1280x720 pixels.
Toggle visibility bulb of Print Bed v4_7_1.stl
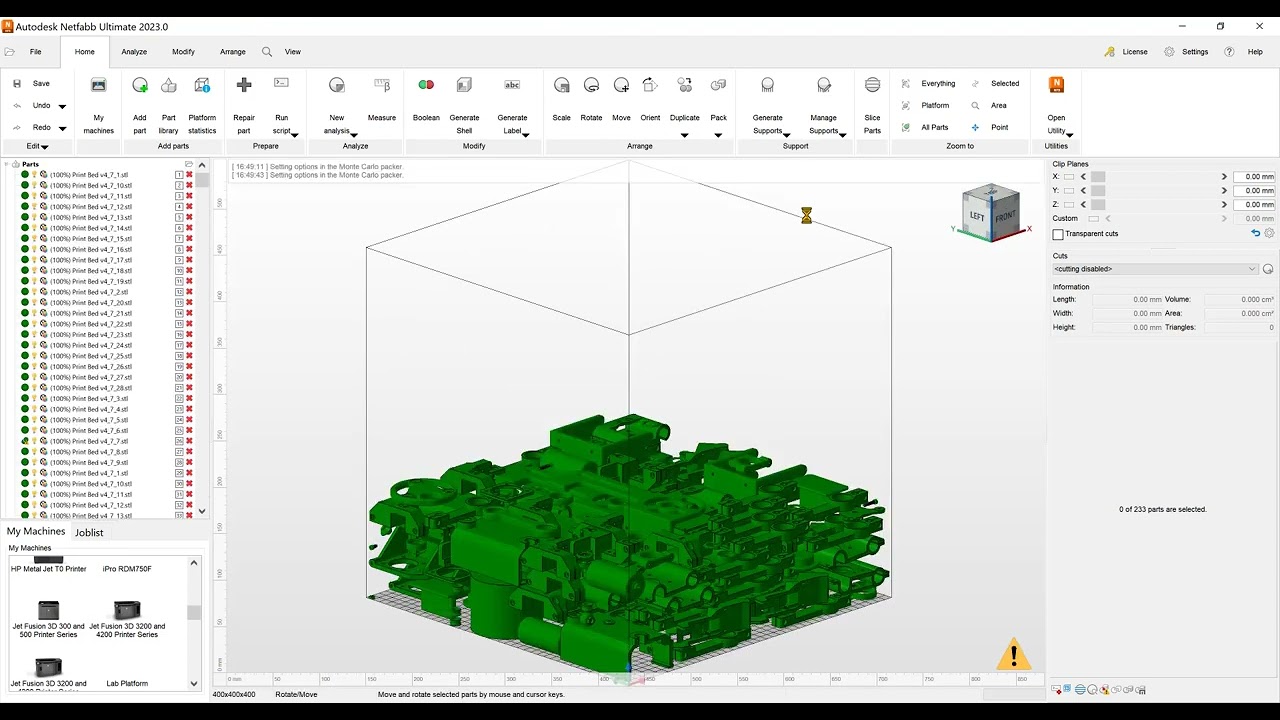[34, 175]
